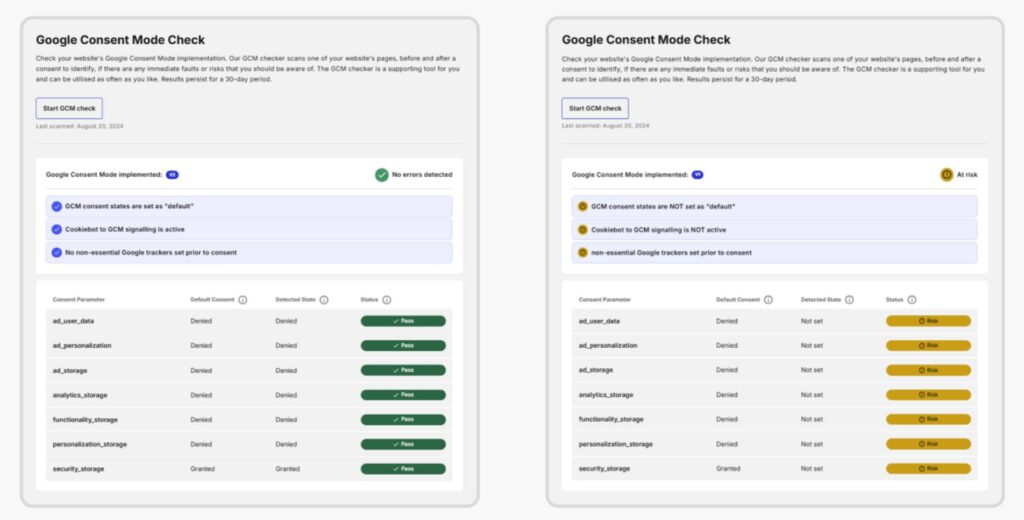This screenshot has height=520, width=1024.
Task: Click Risk badge for functionality_storage
Action: [928, 419]
